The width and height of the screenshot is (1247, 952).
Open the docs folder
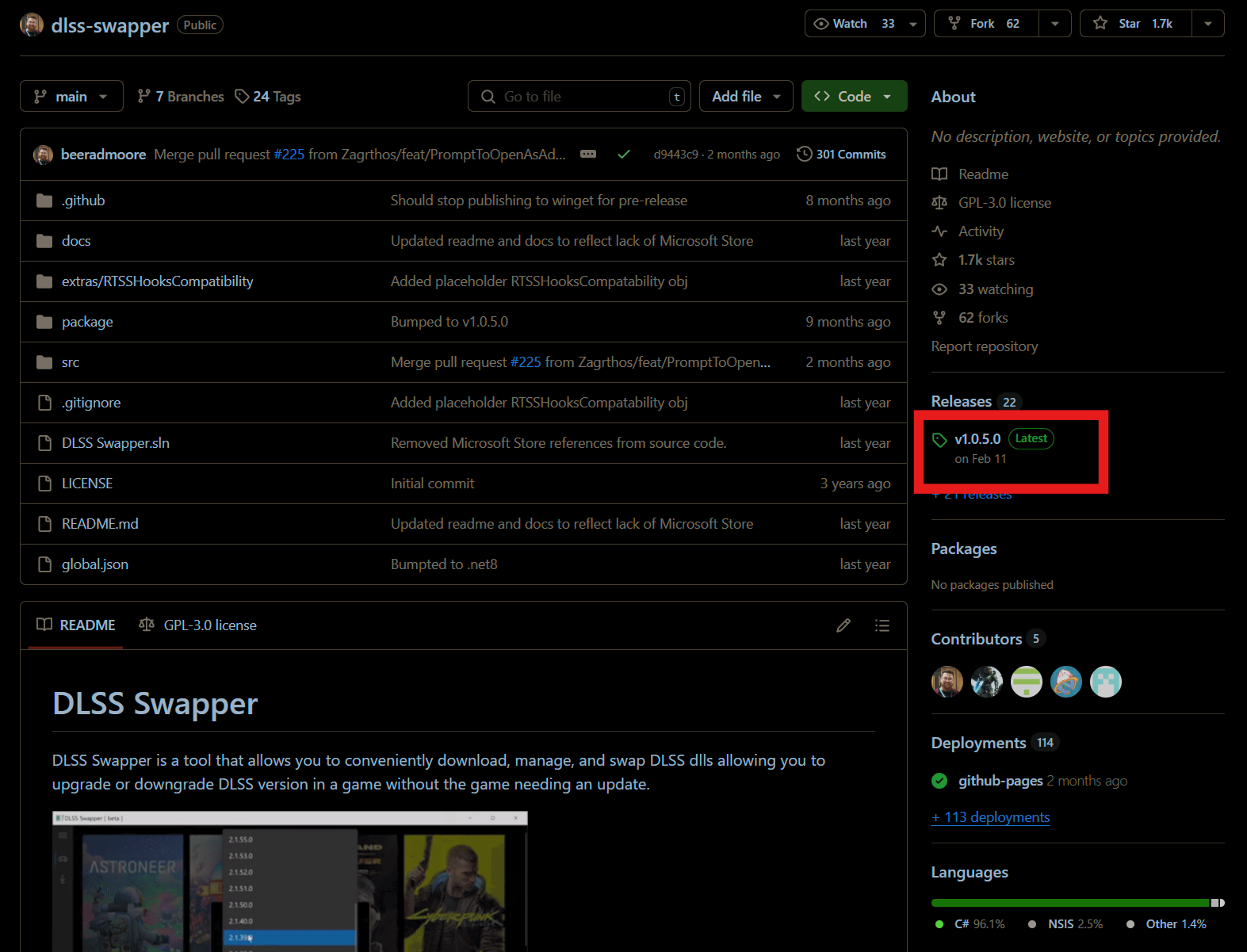click(76, 241)
